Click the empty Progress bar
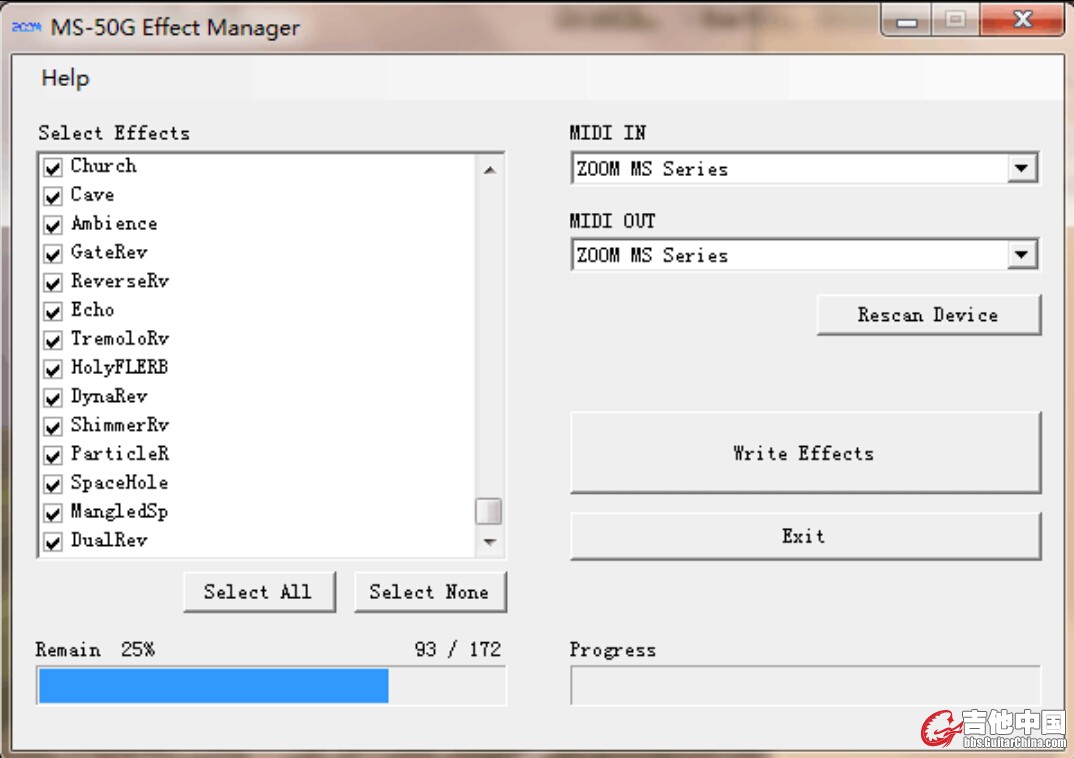Image resolution: width=1074 pixels, height=758 pixels. 806,685
